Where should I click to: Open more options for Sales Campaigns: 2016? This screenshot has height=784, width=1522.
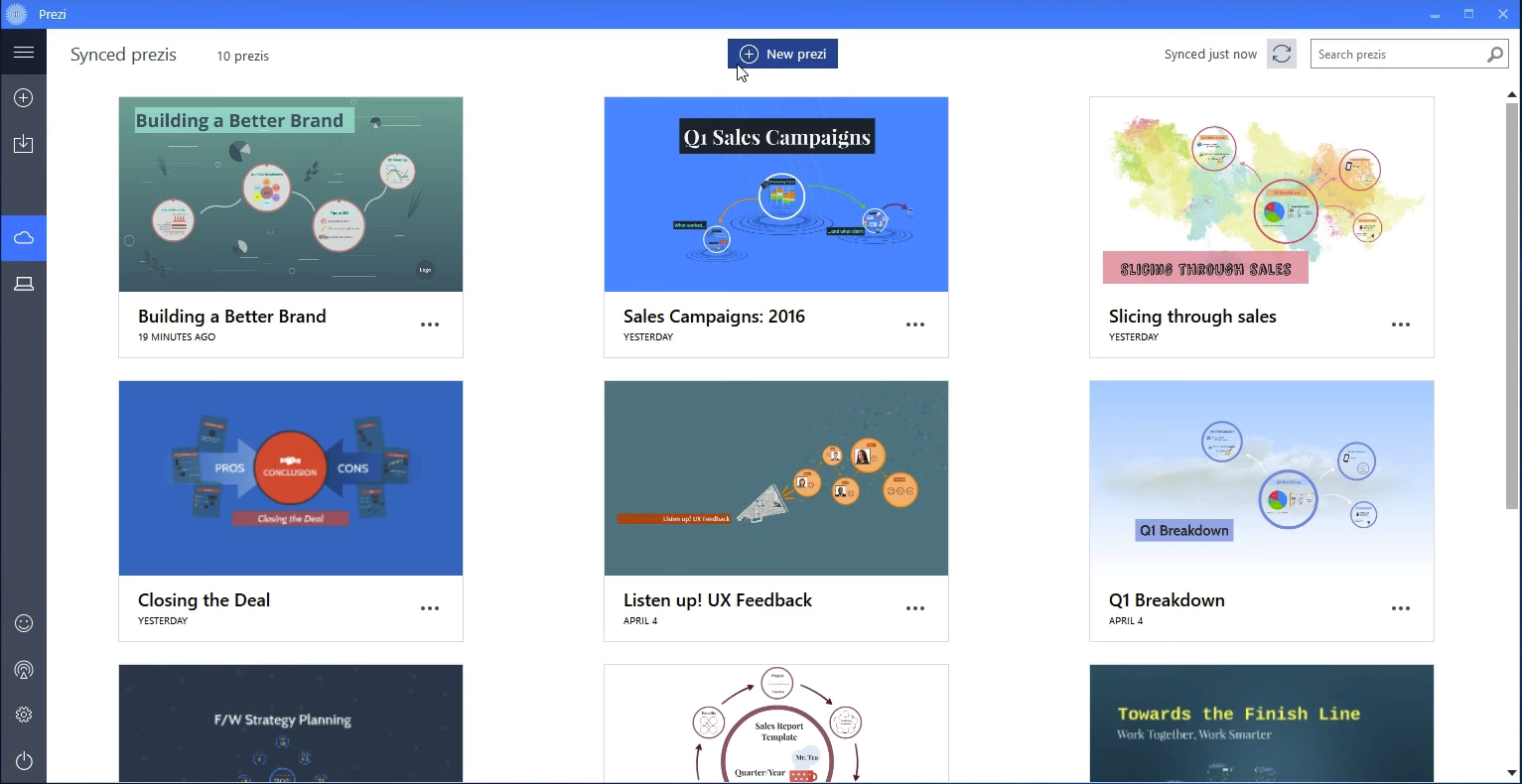click(915, 325)
